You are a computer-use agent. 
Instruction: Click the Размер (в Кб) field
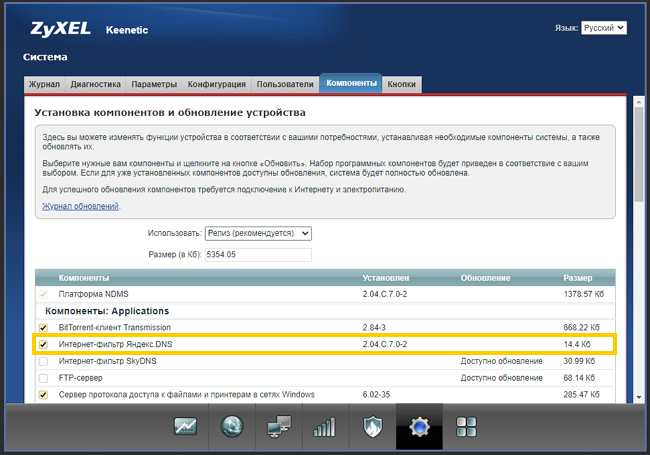click(x=258, y=255)
